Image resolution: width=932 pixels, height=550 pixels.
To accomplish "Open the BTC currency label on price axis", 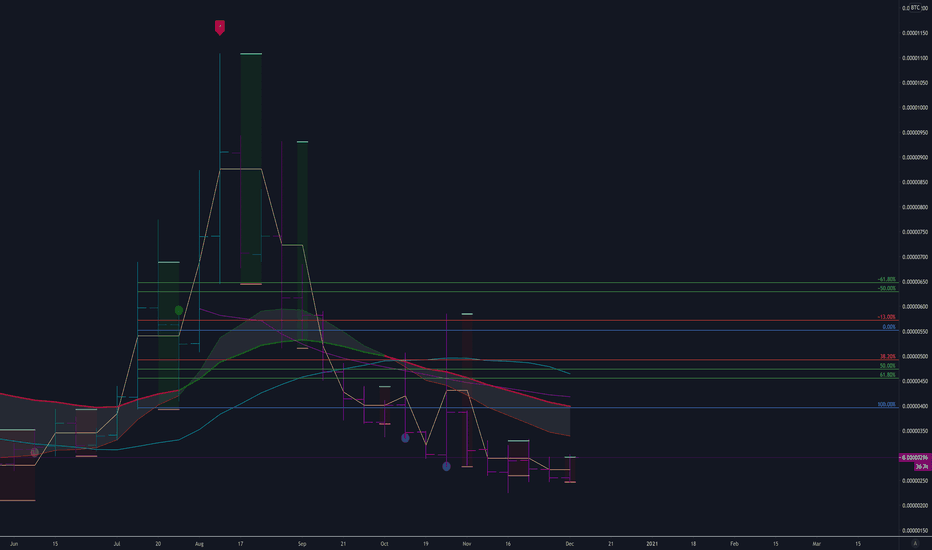I will click(x=915, y=8).
